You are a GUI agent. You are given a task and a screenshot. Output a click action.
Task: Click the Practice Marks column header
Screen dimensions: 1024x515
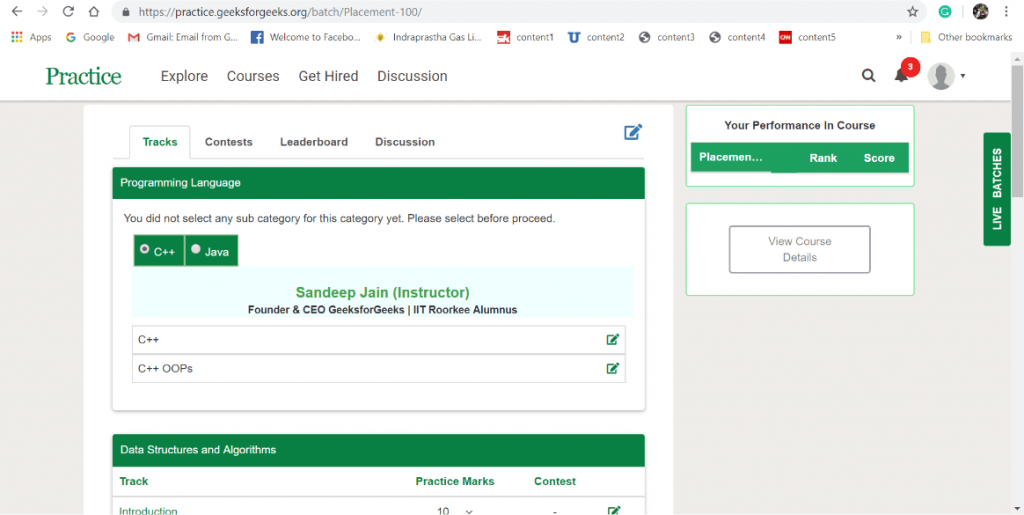click(x=455, y=482)
